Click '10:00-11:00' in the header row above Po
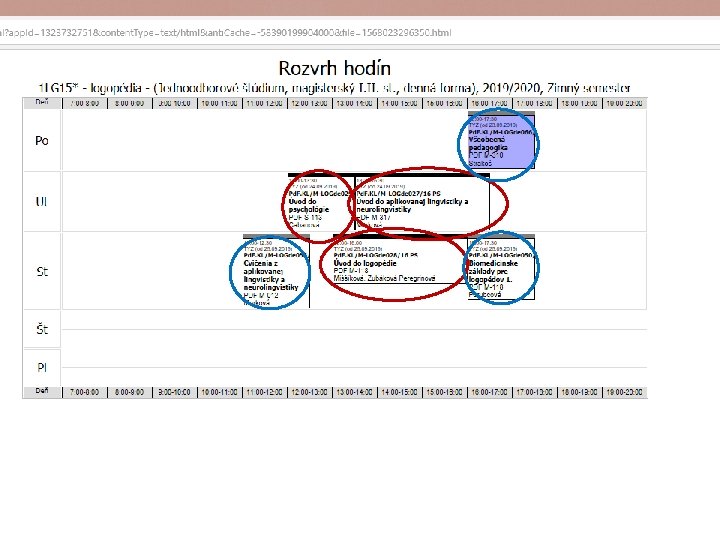 point(219,104)
